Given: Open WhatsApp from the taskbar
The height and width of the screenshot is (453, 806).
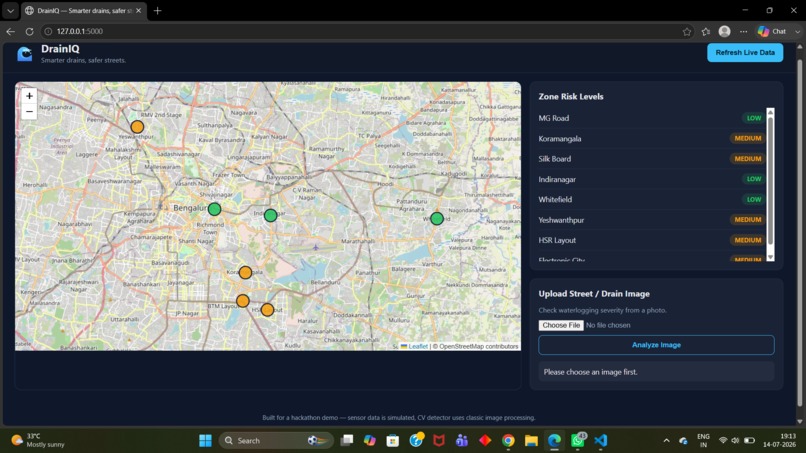Looking at the screenshot, I should coord(578,441).
